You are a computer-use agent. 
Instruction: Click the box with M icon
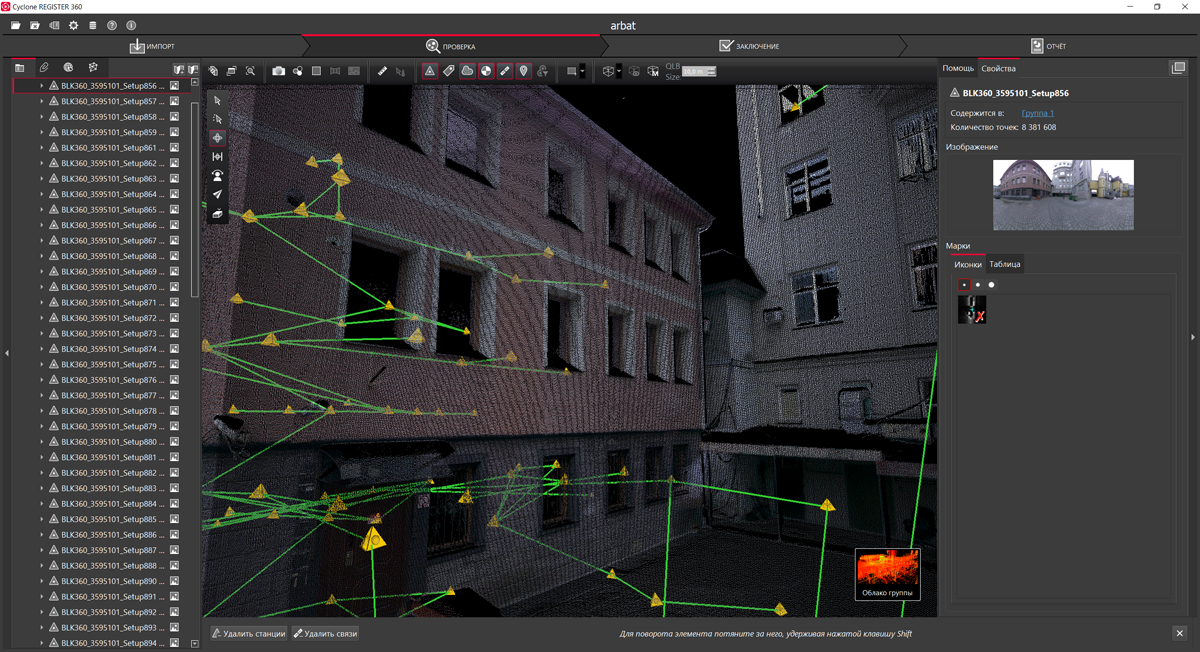[652, 71]
